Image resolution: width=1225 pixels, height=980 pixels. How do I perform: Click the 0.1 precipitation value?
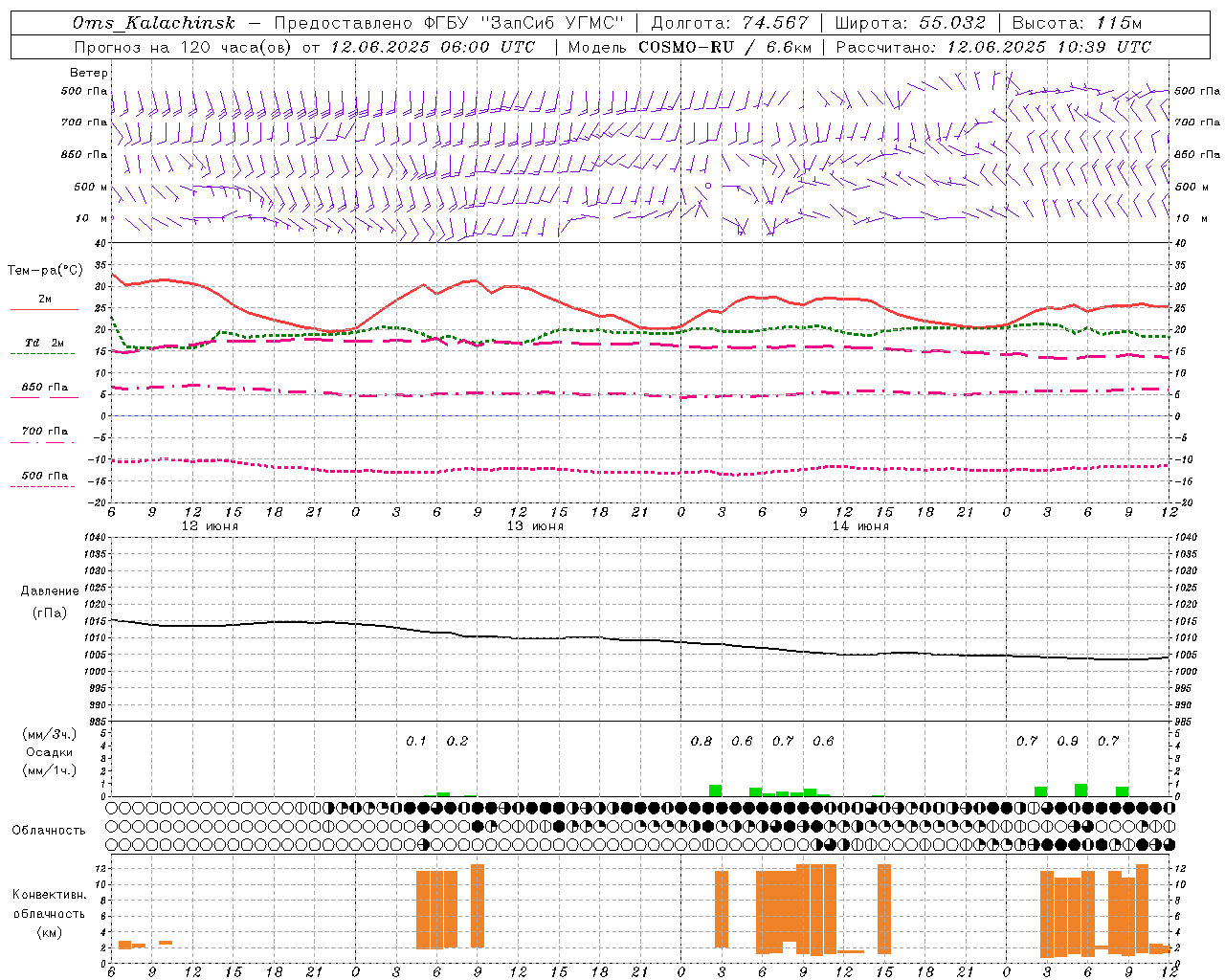pyautogui.click(x=415, y=742)
